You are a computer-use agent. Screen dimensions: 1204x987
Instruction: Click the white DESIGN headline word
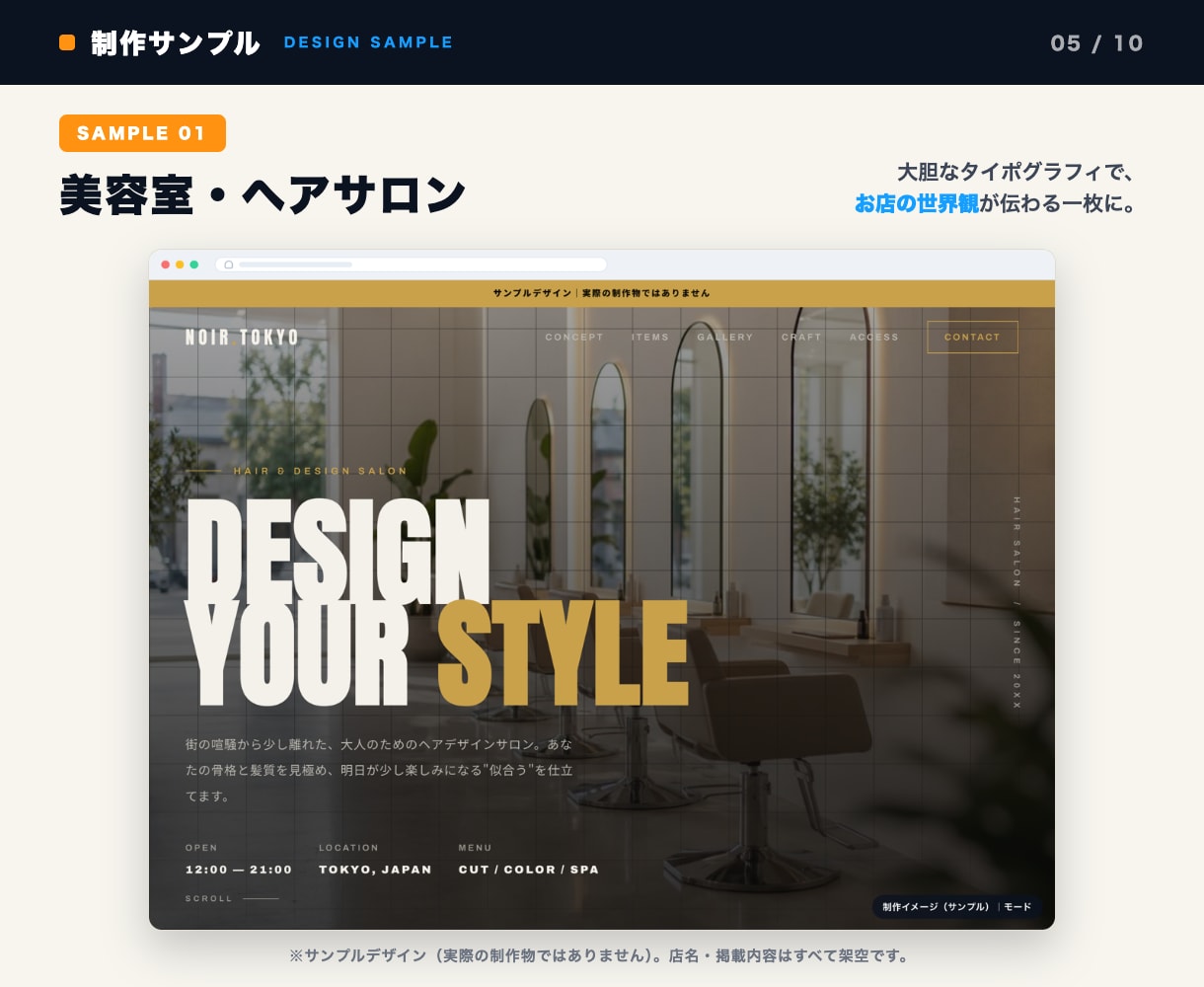coord(339,550)
